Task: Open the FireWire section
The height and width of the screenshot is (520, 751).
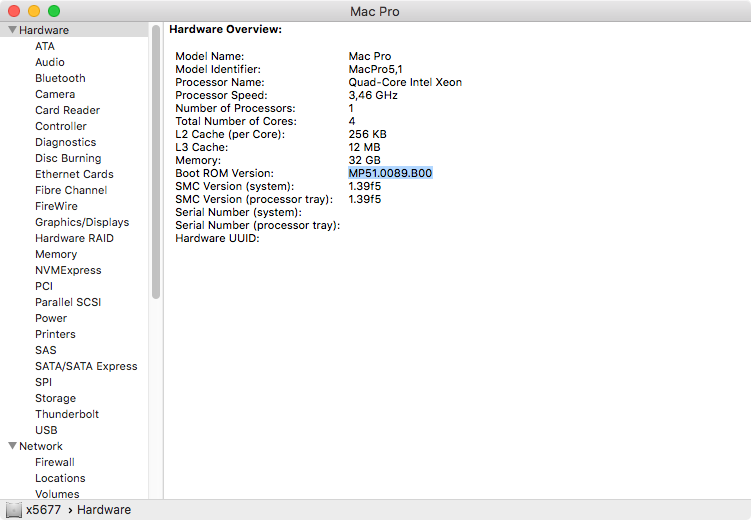Action: click(x=57, y=206)
